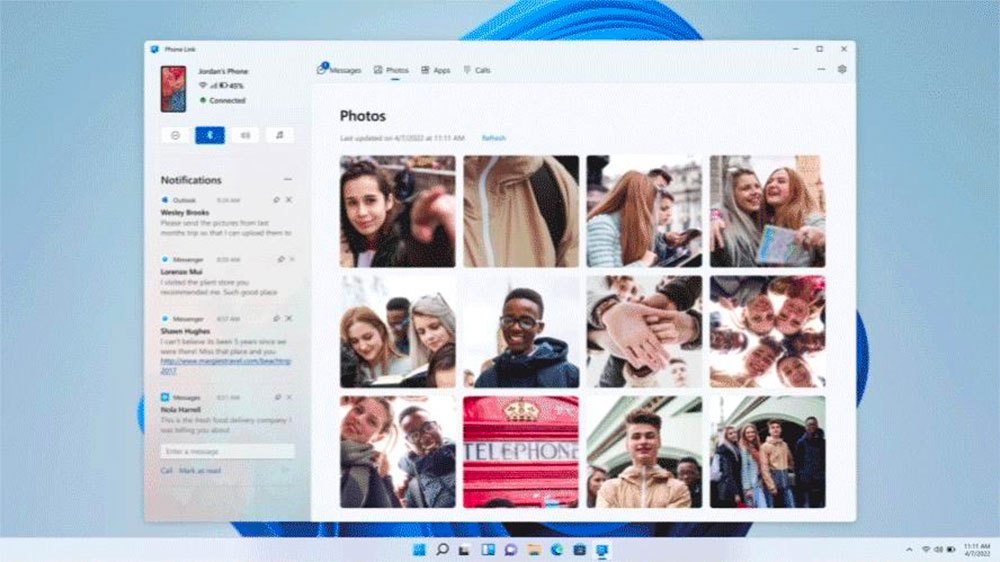Open File Explorer from the taskbar

(x=534, y=550)
